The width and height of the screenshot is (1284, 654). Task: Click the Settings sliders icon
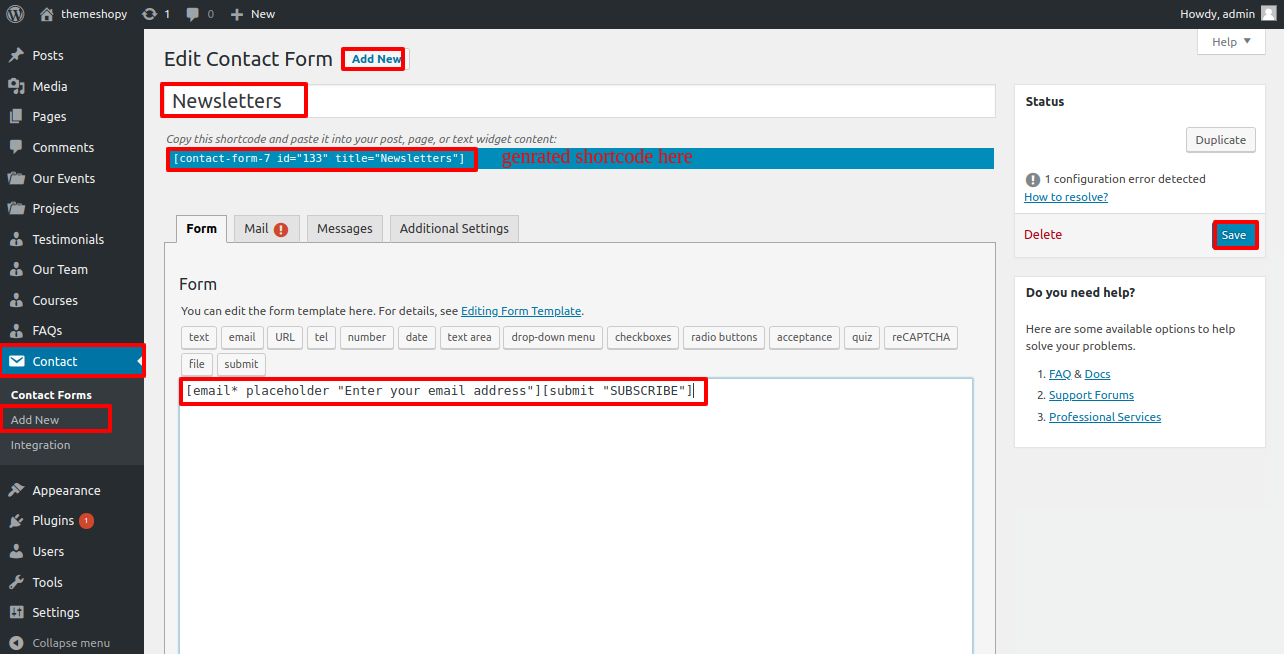pyautogui.click(x=16, y=612)
